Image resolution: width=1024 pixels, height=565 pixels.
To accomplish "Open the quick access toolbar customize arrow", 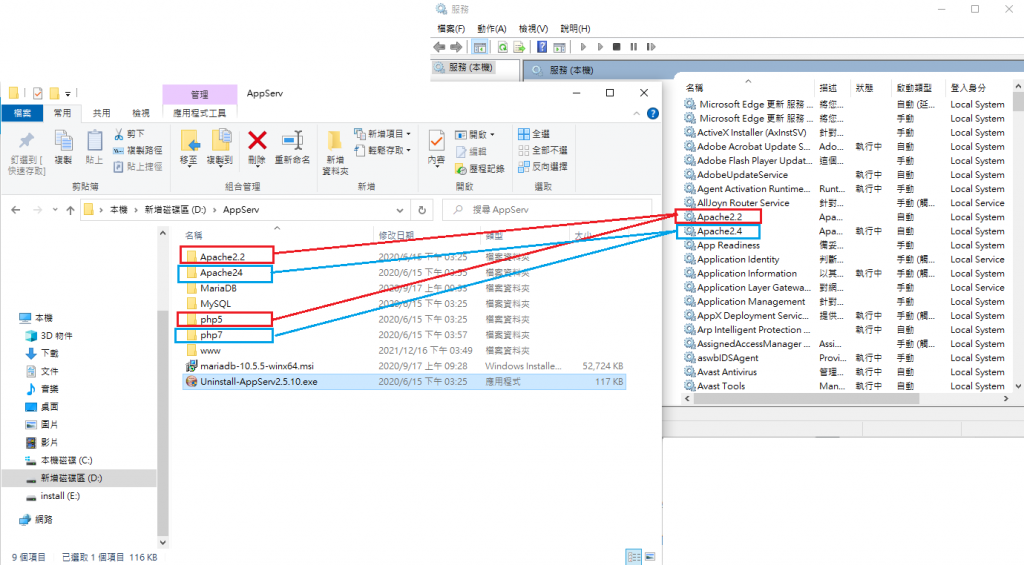I will (68, 93).
